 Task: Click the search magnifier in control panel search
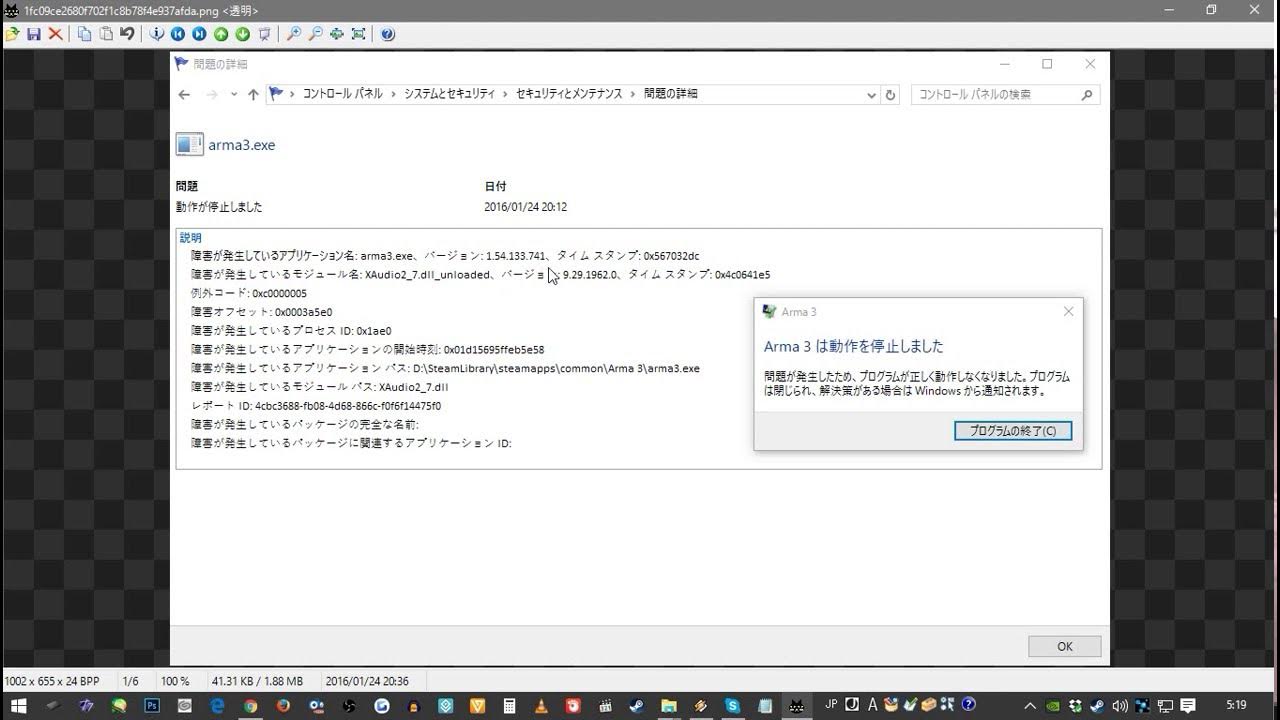[x=1087, y=94]
